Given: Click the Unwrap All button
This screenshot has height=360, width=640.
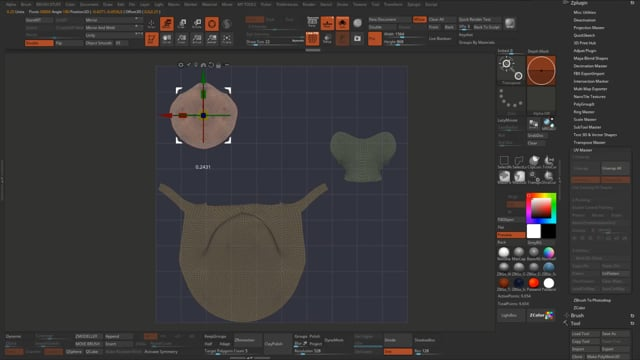Looking at the screenshot, I should click(615, 168).
